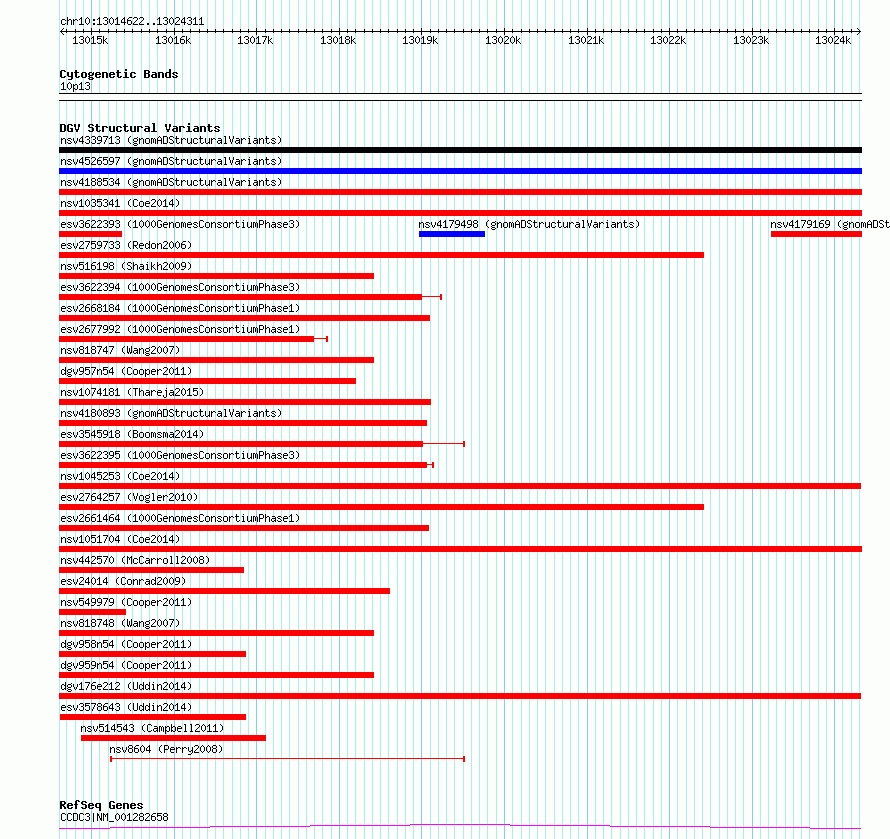Click the thin nsv8604 variant line
Image resolution: width=890 pixels, height=839 pixels.
click(288, 759)
